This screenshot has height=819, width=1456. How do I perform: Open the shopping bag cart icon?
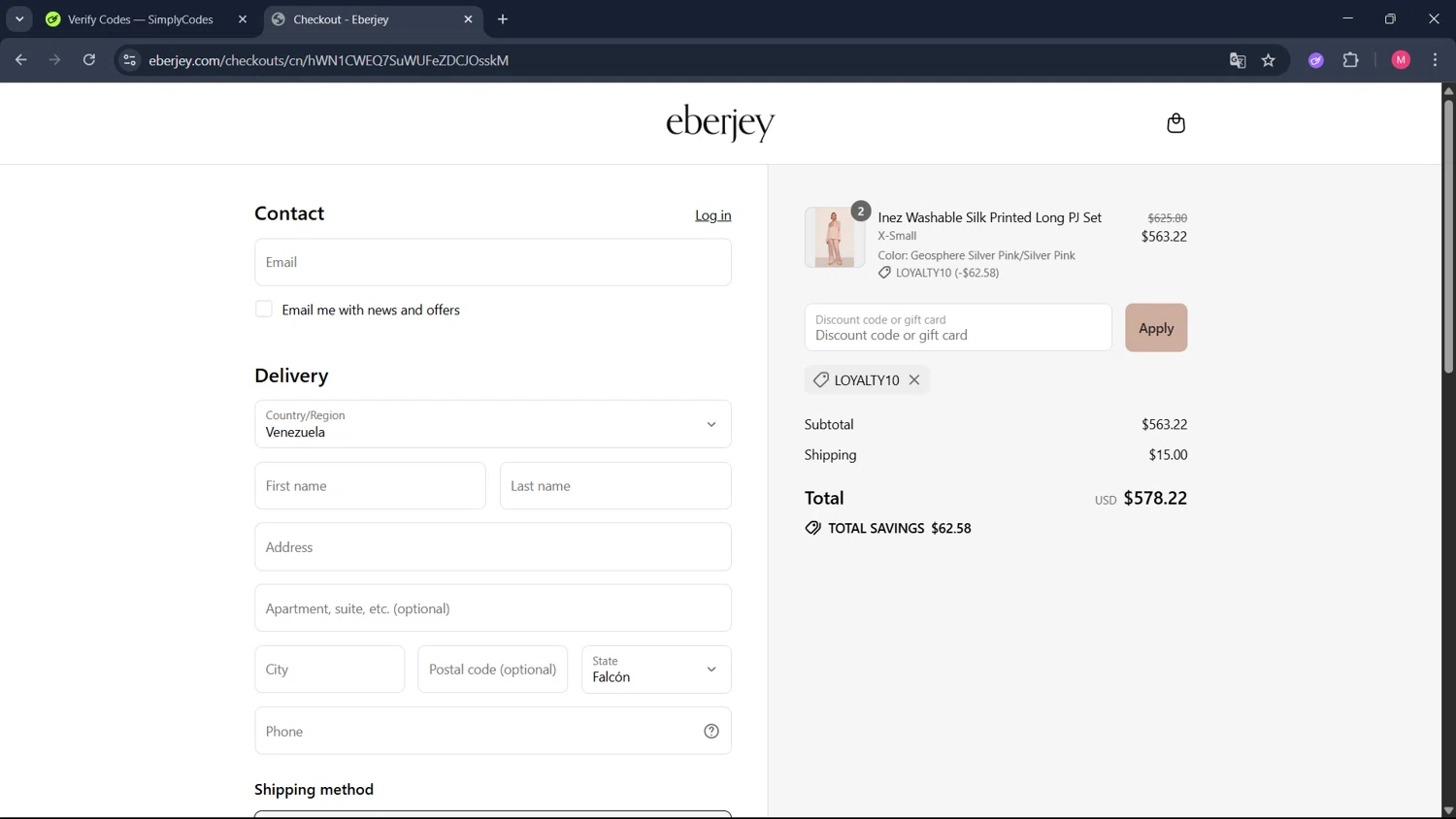[1175, 123]
